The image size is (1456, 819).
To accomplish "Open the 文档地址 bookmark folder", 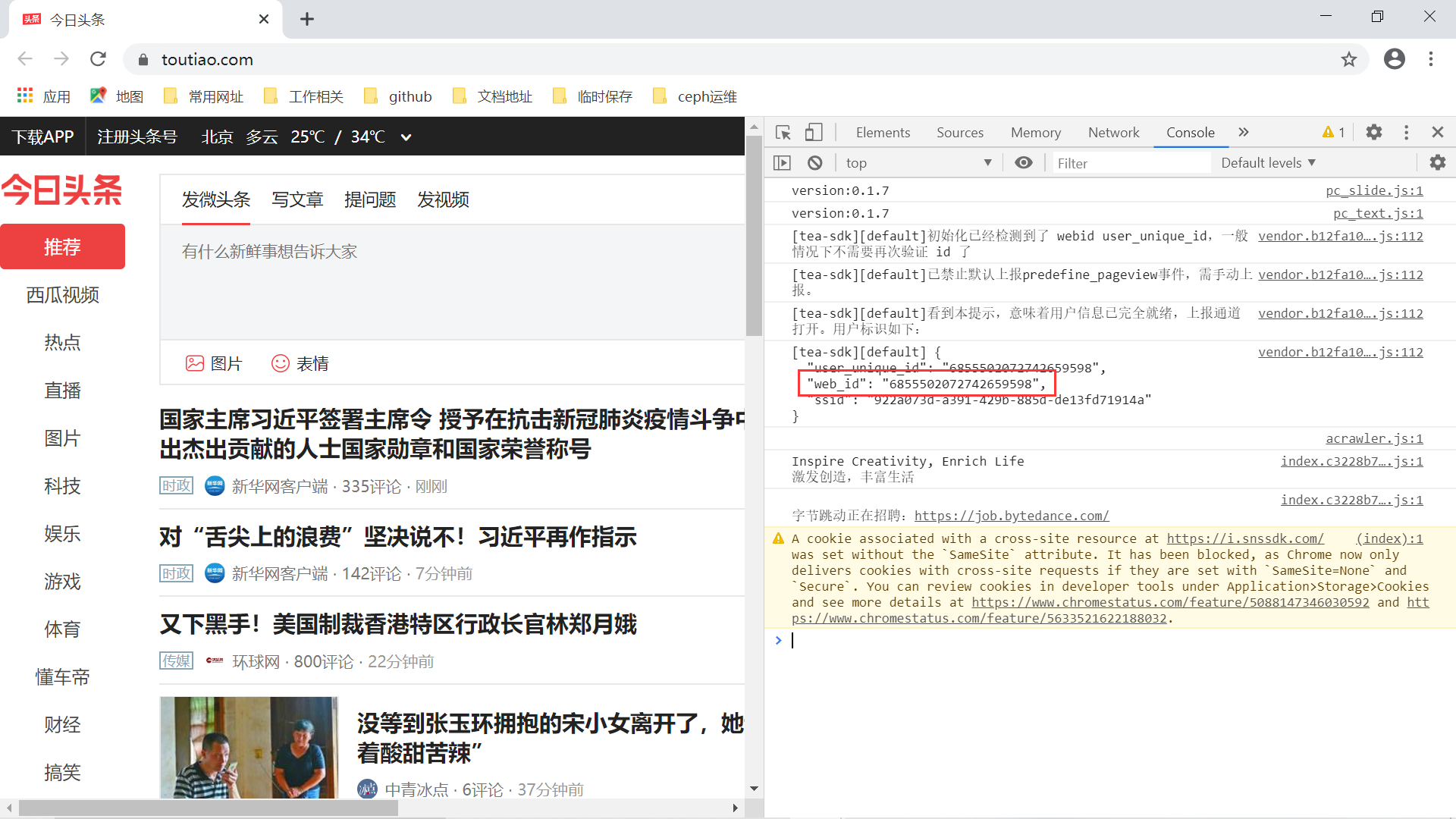I will click(492, 96).
